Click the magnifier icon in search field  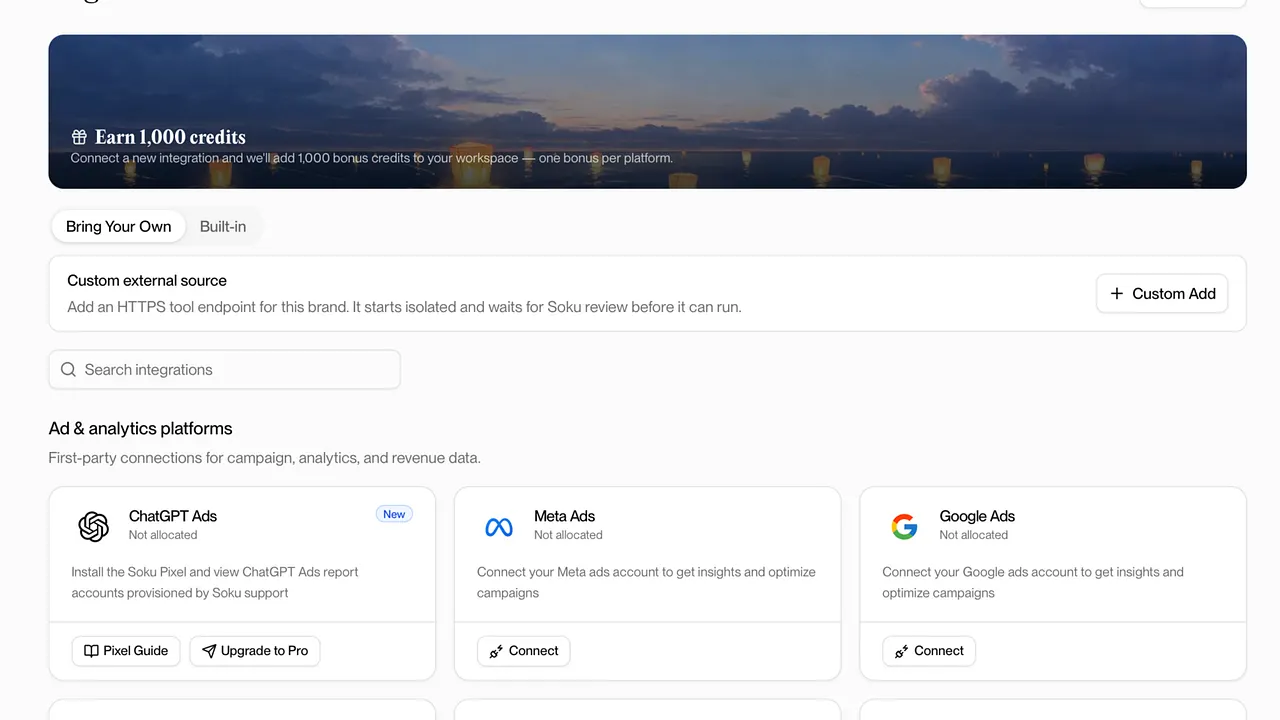click(x=68, y=370)
